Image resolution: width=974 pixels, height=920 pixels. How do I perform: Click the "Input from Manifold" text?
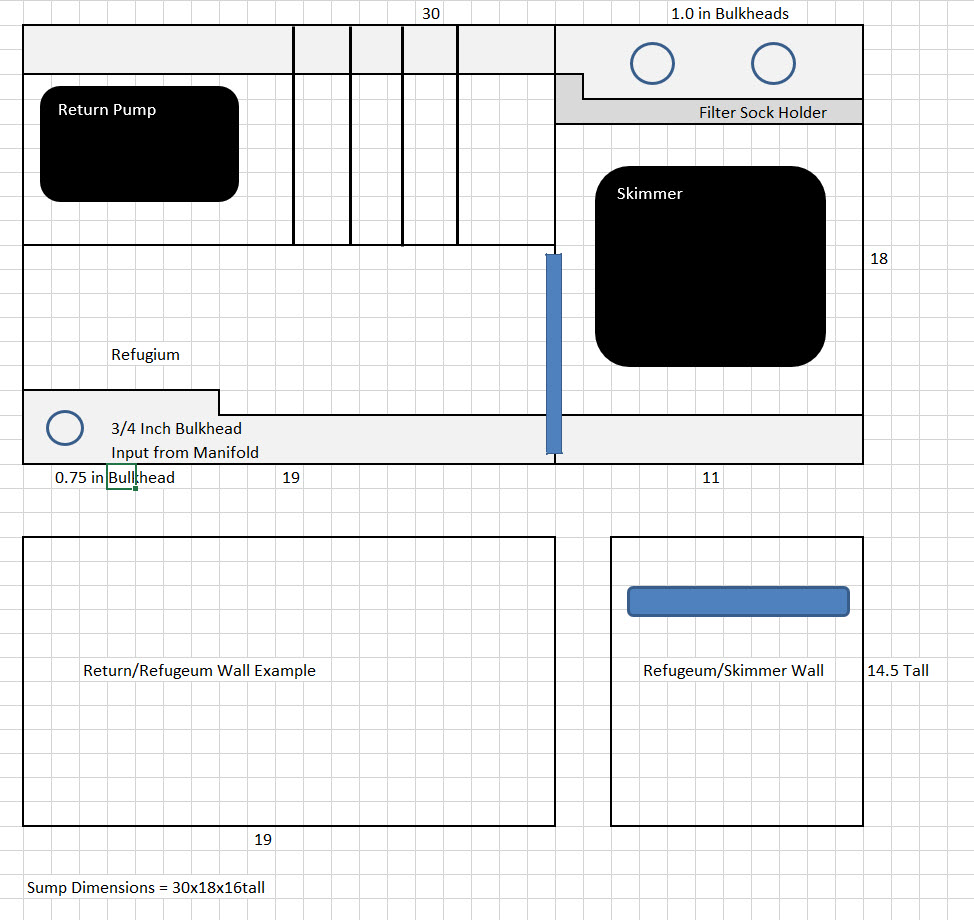pos(184,453)
